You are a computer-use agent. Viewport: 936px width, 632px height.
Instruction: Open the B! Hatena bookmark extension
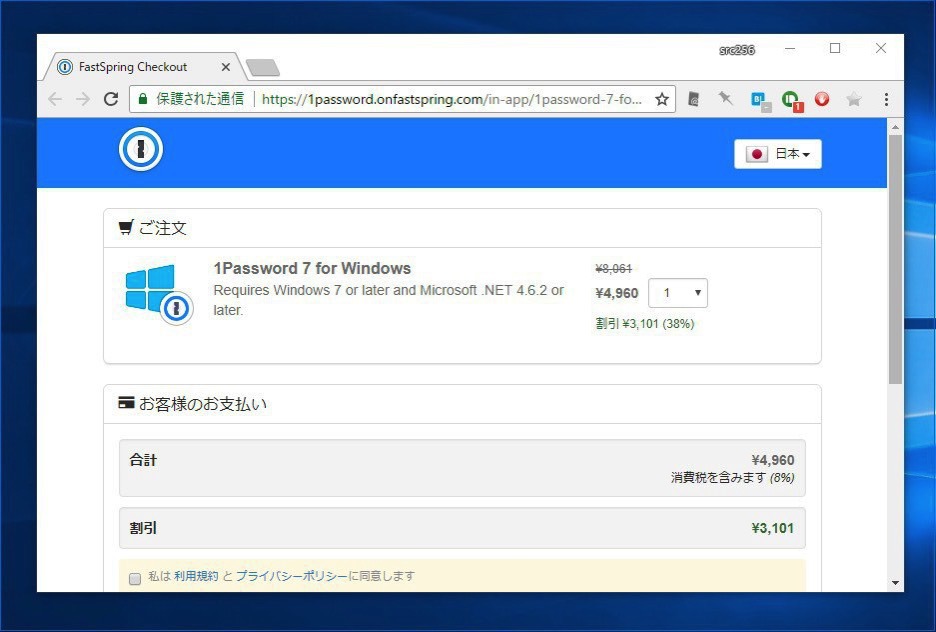click(760, 100)
